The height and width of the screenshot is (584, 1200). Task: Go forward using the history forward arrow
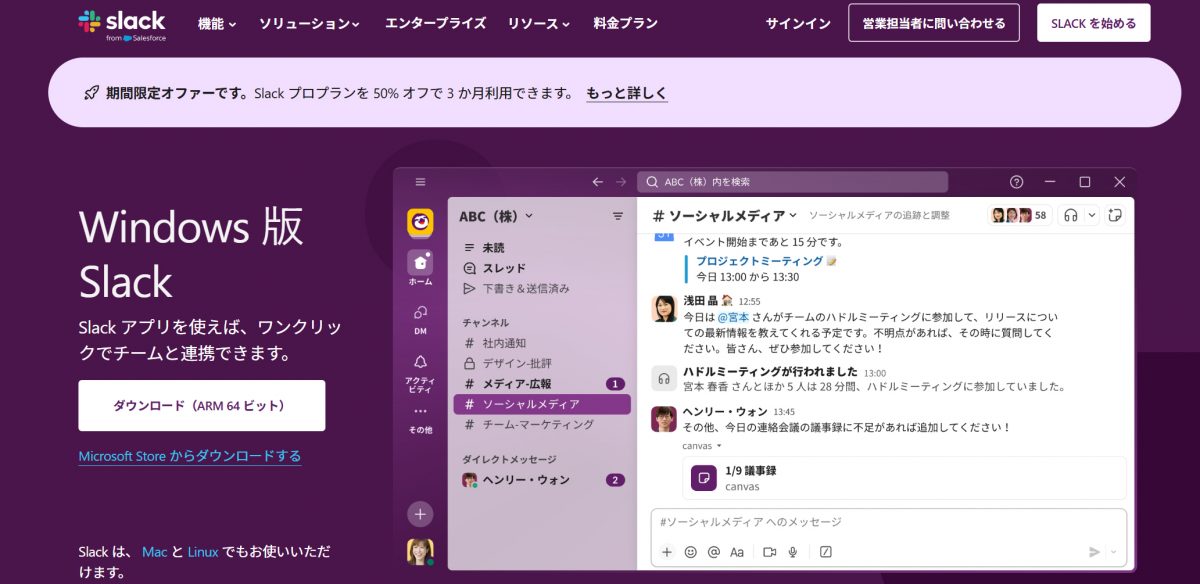pos(622,182)
